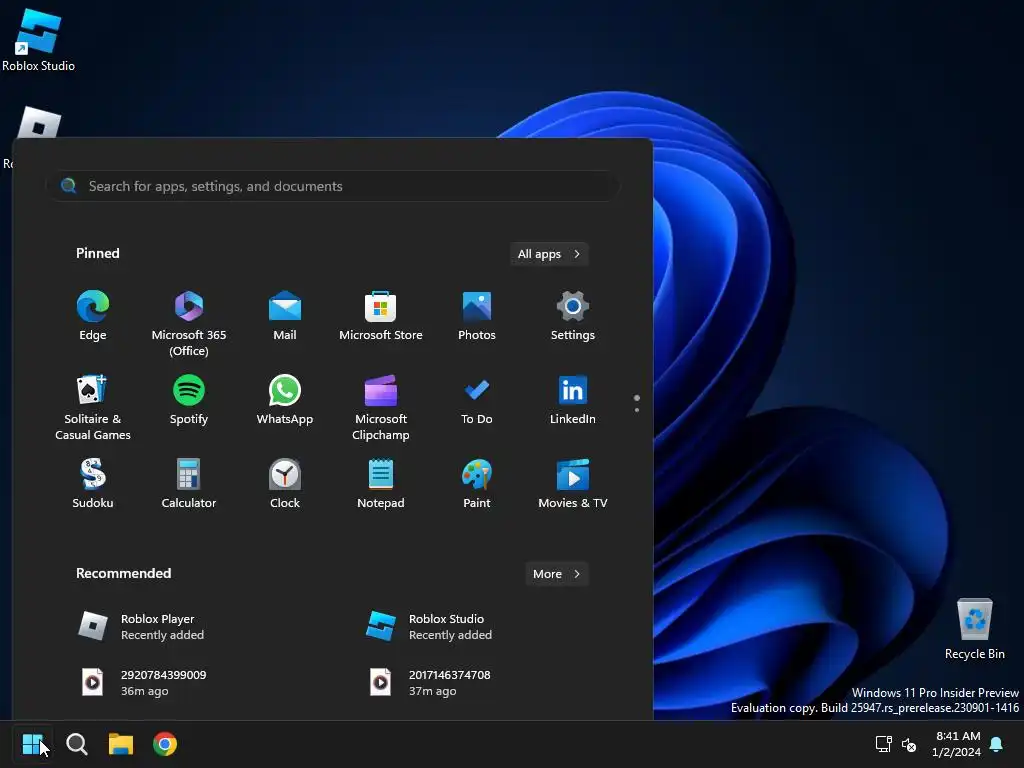1024x768 pixels.
Task: Launch Sudoku game
Action: tap(93, 484)
